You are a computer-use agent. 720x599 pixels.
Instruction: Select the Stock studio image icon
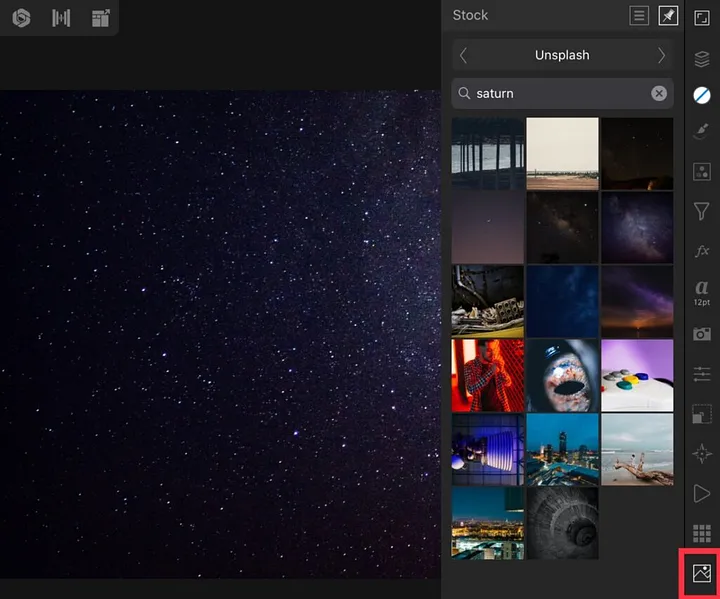pos(702,574)
